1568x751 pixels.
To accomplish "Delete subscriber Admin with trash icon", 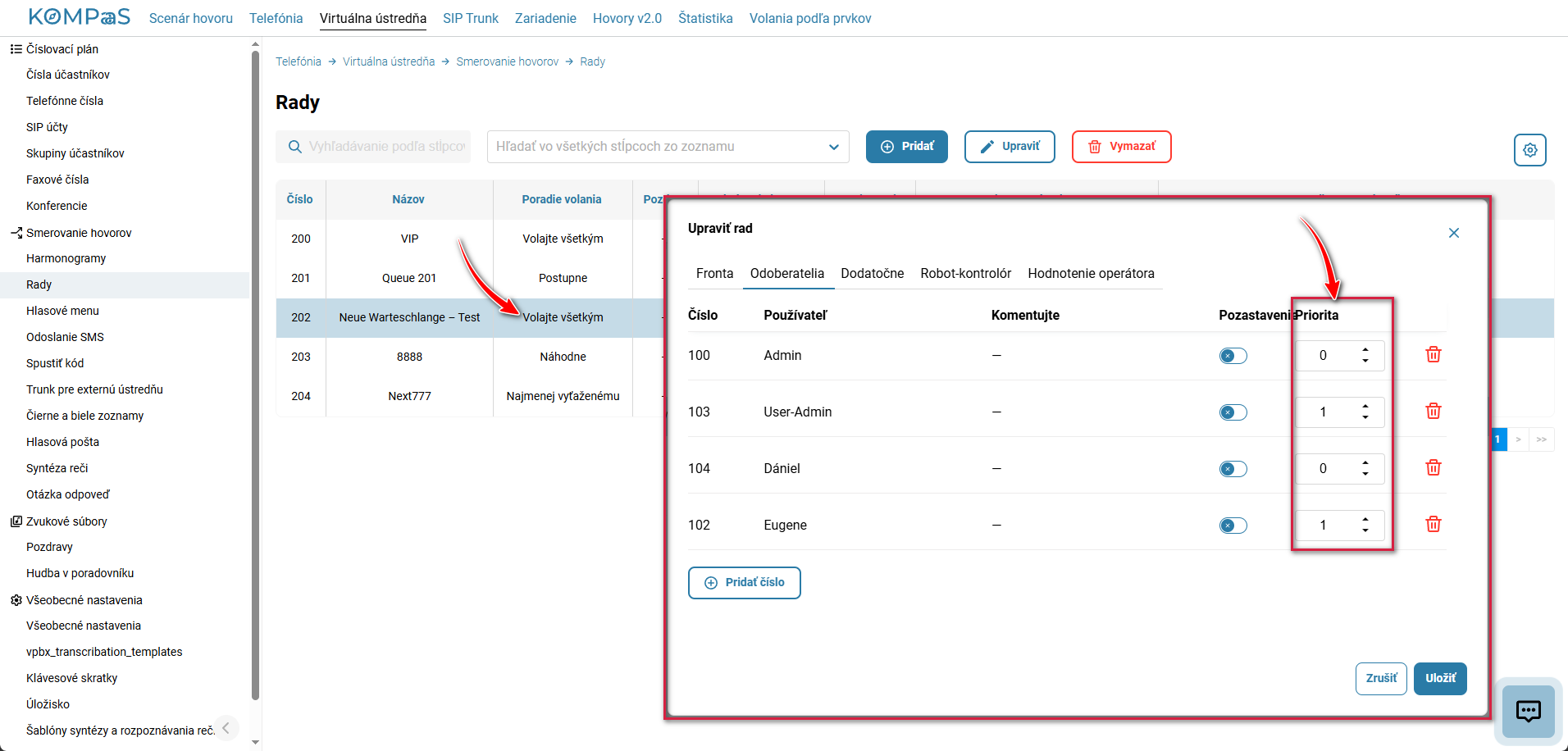I will coord(1434,355).
